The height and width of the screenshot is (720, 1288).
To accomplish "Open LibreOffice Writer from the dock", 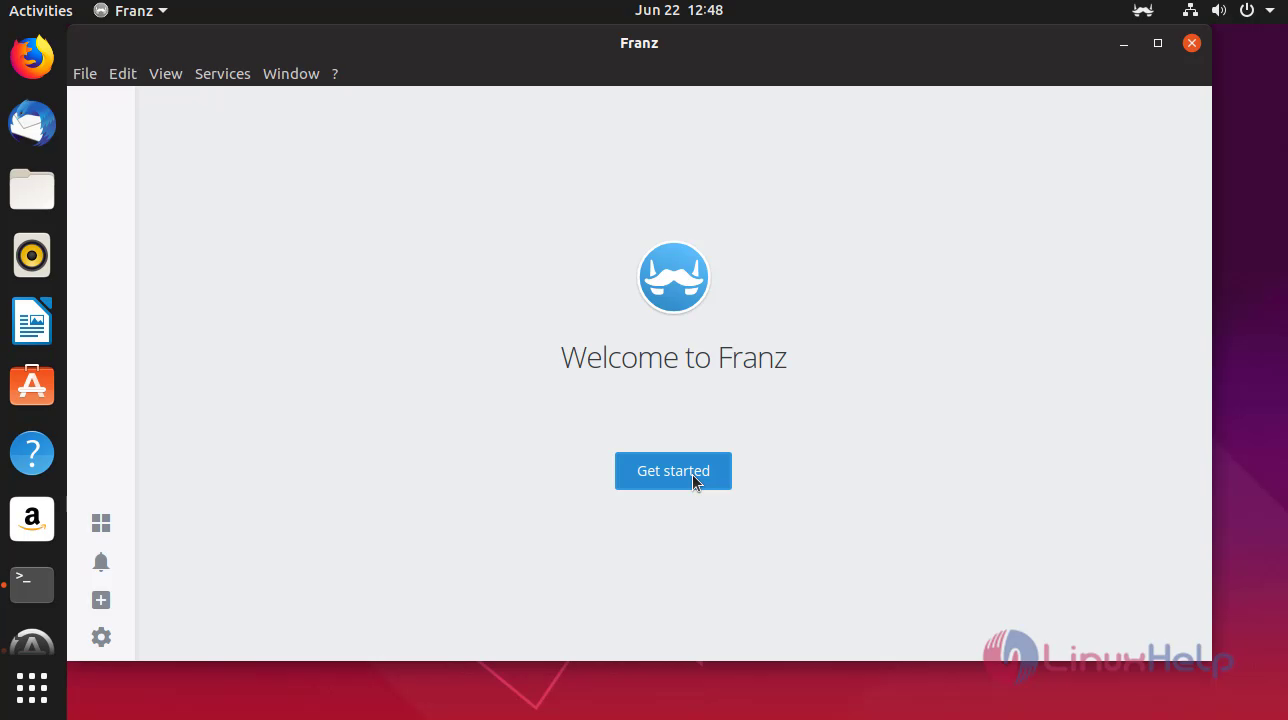I will click(x=32, y=322).
